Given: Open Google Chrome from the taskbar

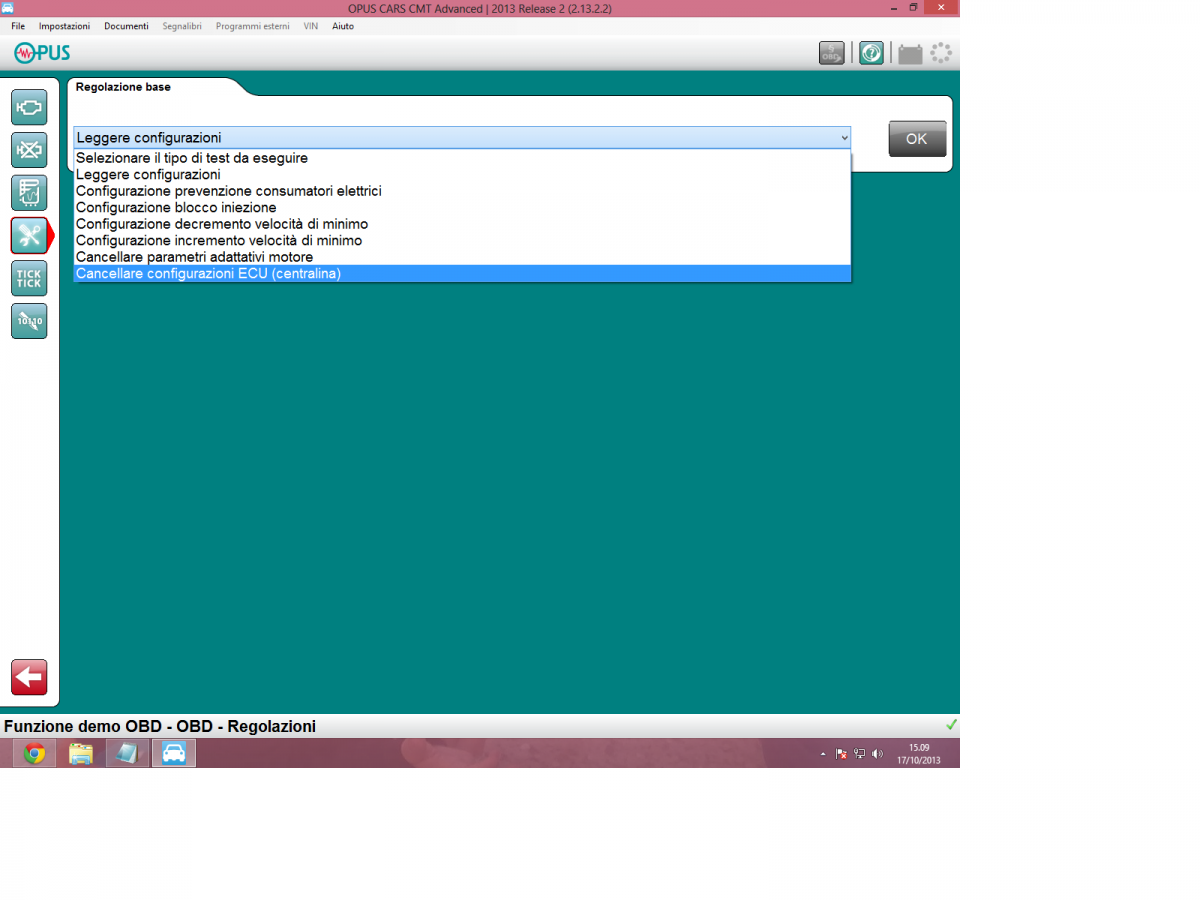Looking at the screenshot, I should 35,754.
